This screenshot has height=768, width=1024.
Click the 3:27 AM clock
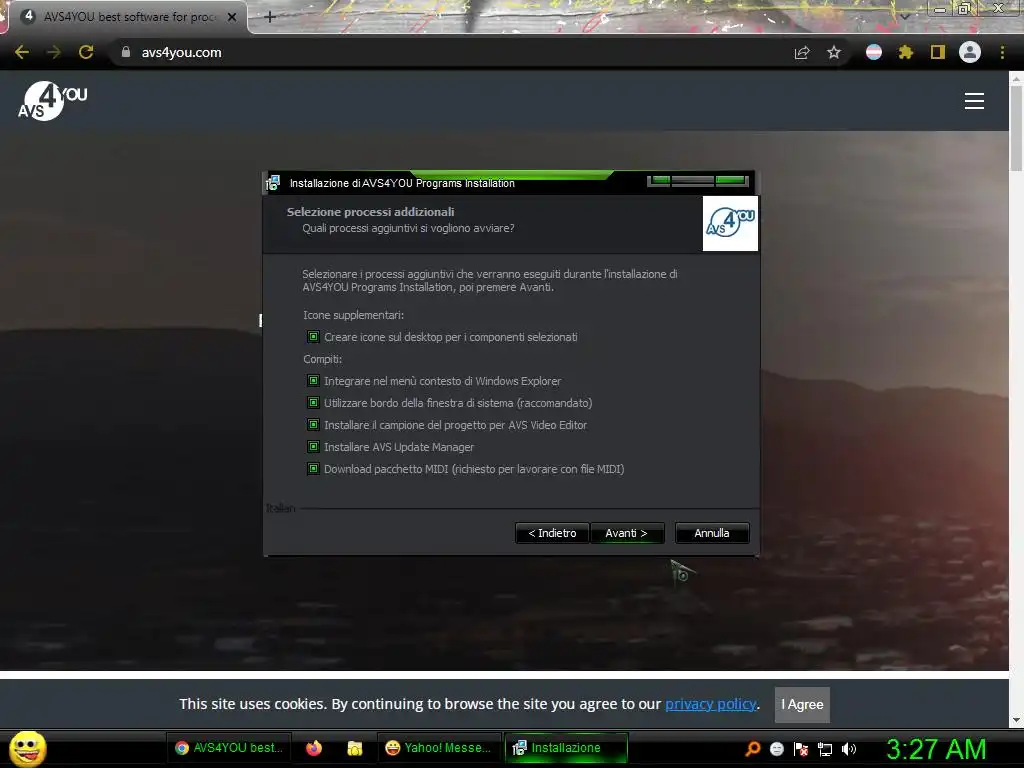point(936,749)
